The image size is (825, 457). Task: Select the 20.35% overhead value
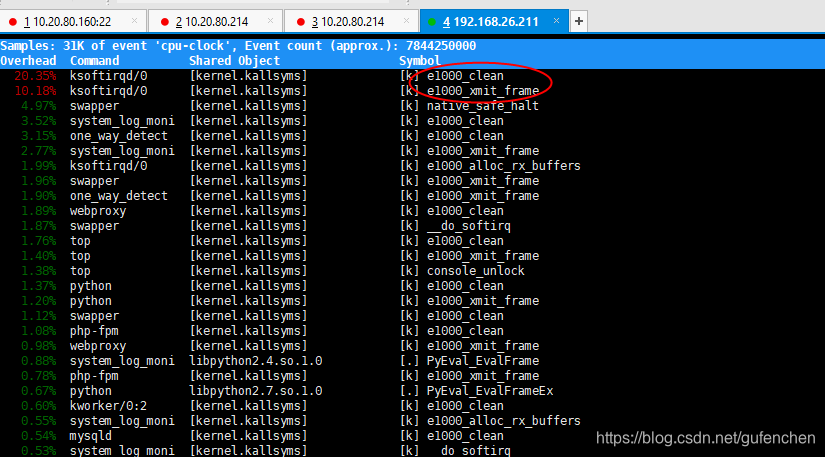pos(35,76)
